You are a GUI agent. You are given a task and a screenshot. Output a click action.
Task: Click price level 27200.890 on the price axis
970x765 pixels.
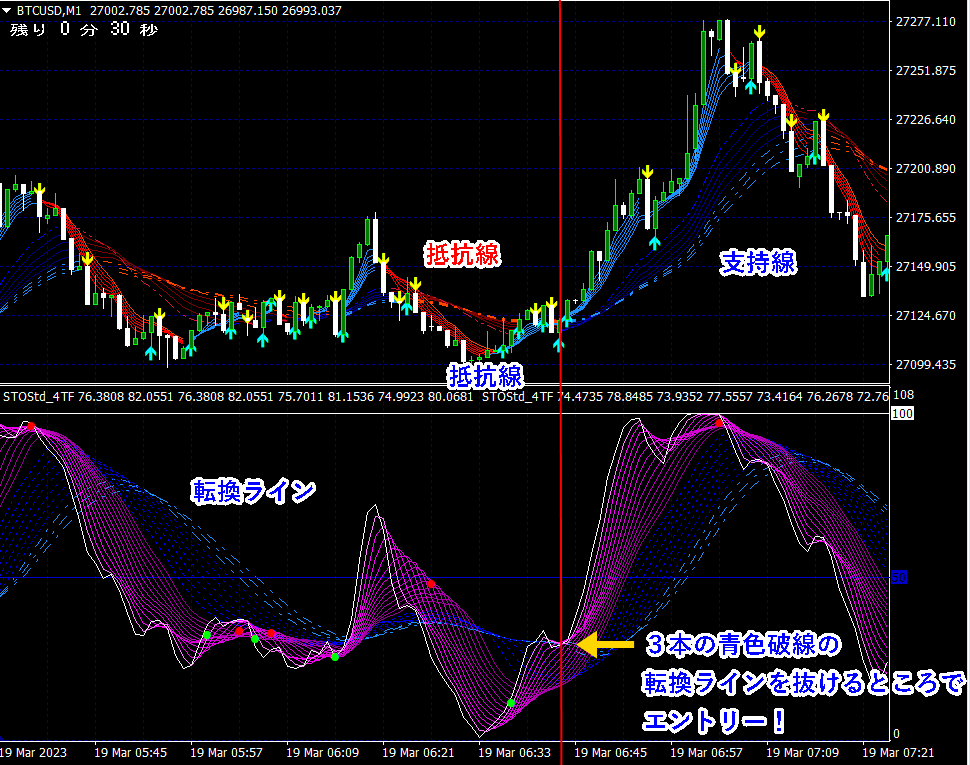tap(925, 168)
